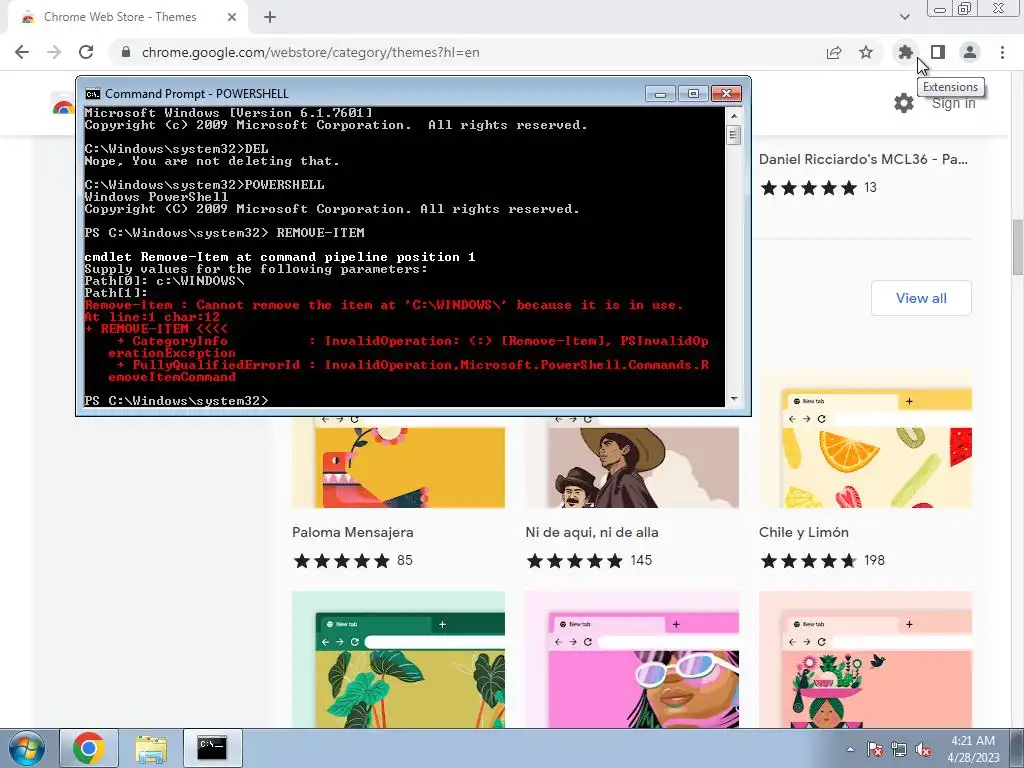Click the PS C:\Windows\system32> prompt line

(176, 400)
